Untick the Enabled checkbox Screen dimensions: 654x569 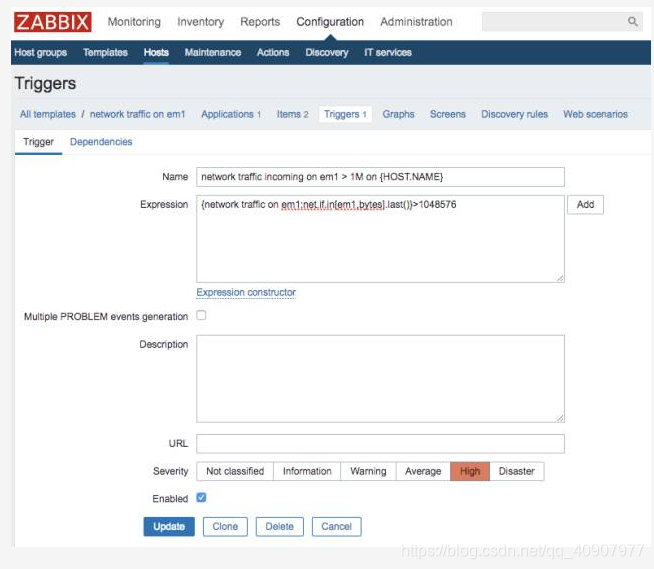pyautogui.click(x=201, y=498)
